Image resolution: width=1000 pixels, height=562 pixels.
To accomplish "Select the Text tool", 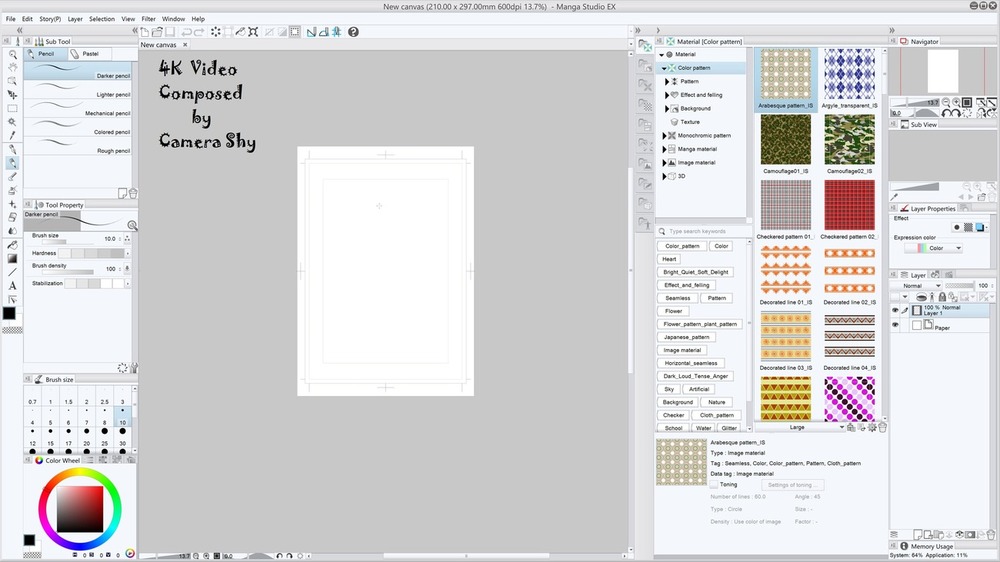I will click(12, 286).
